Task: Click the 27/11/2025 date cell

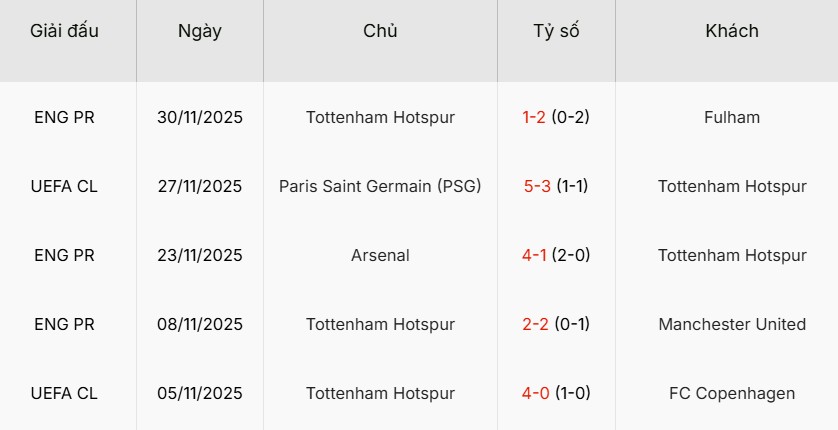Action: coord(200,186)
